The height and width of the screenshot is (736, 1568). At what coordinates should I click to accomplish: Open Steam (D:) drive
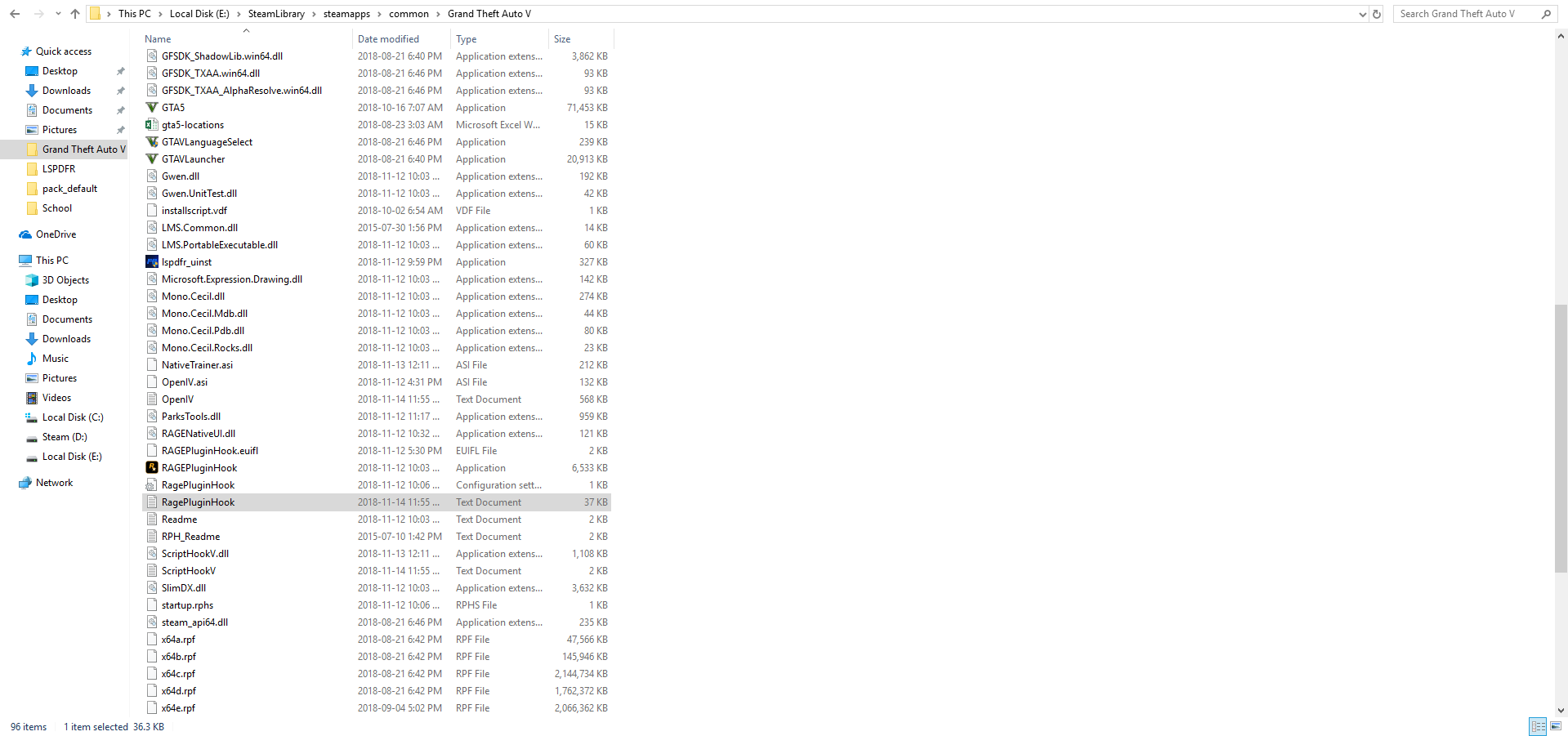(65, 437)
